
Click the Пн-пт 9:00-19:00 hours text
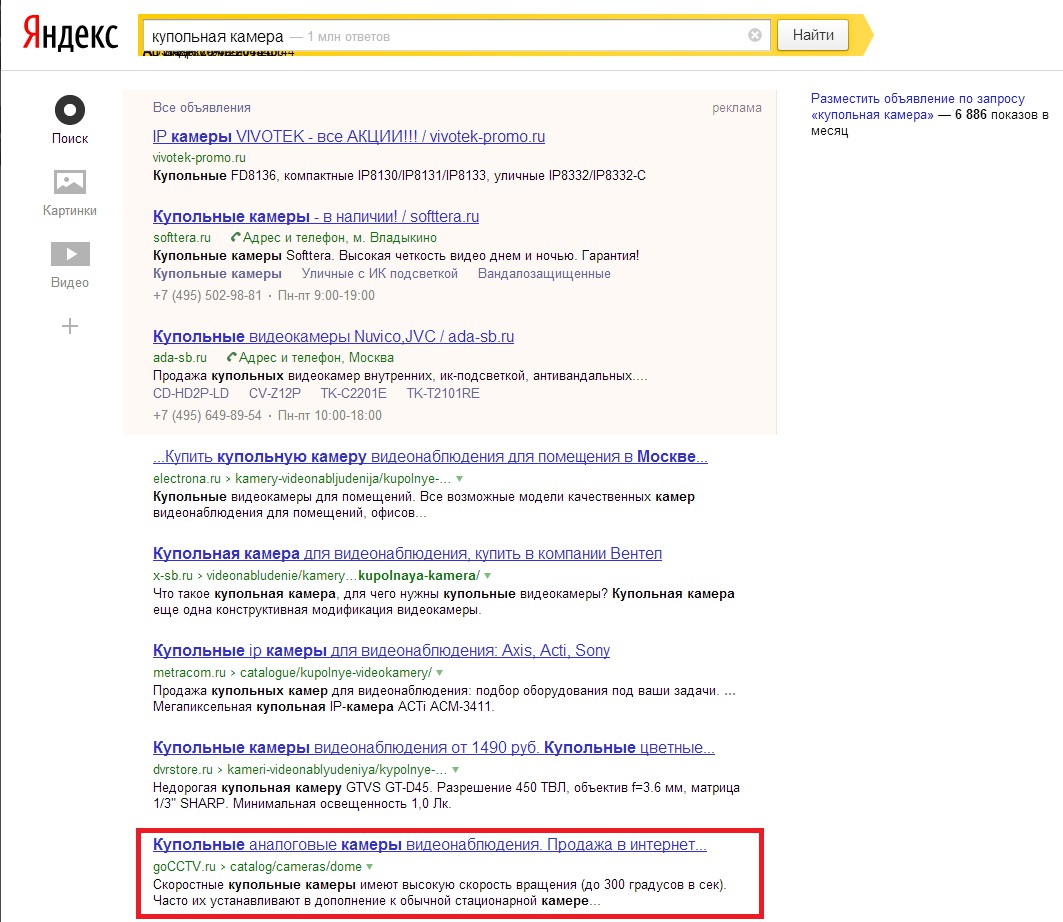pyautogui.click(x=326, y=296)
